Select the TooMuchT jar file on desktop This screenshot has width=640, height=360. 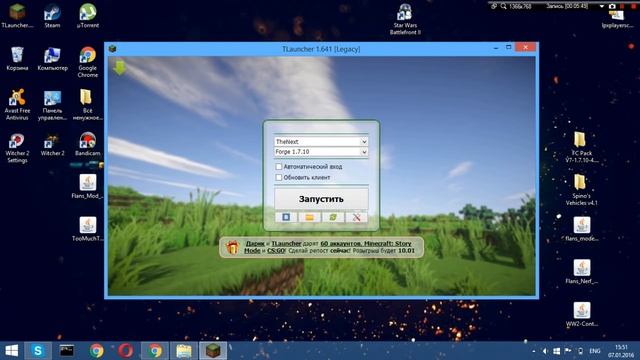pyautogui.click(x=88, y=229)
